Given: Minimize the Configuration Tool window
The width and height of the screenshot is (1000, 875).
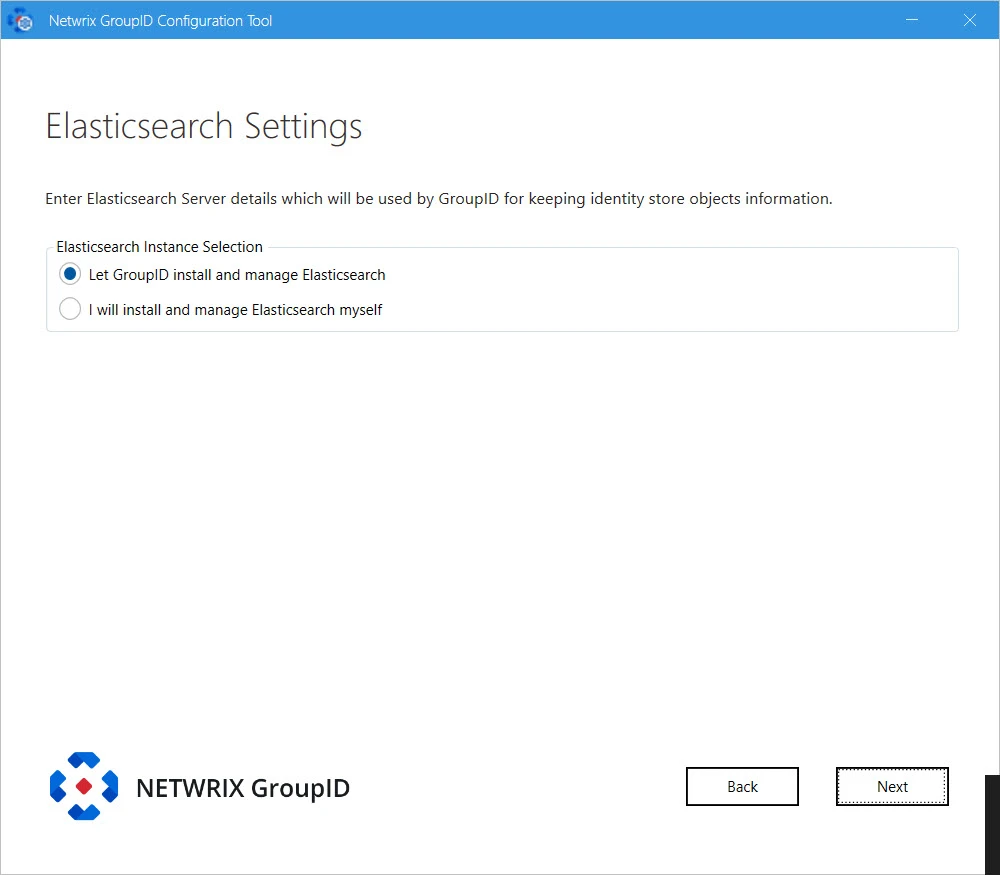Looking at the screenshot, I should coord(912,20).
